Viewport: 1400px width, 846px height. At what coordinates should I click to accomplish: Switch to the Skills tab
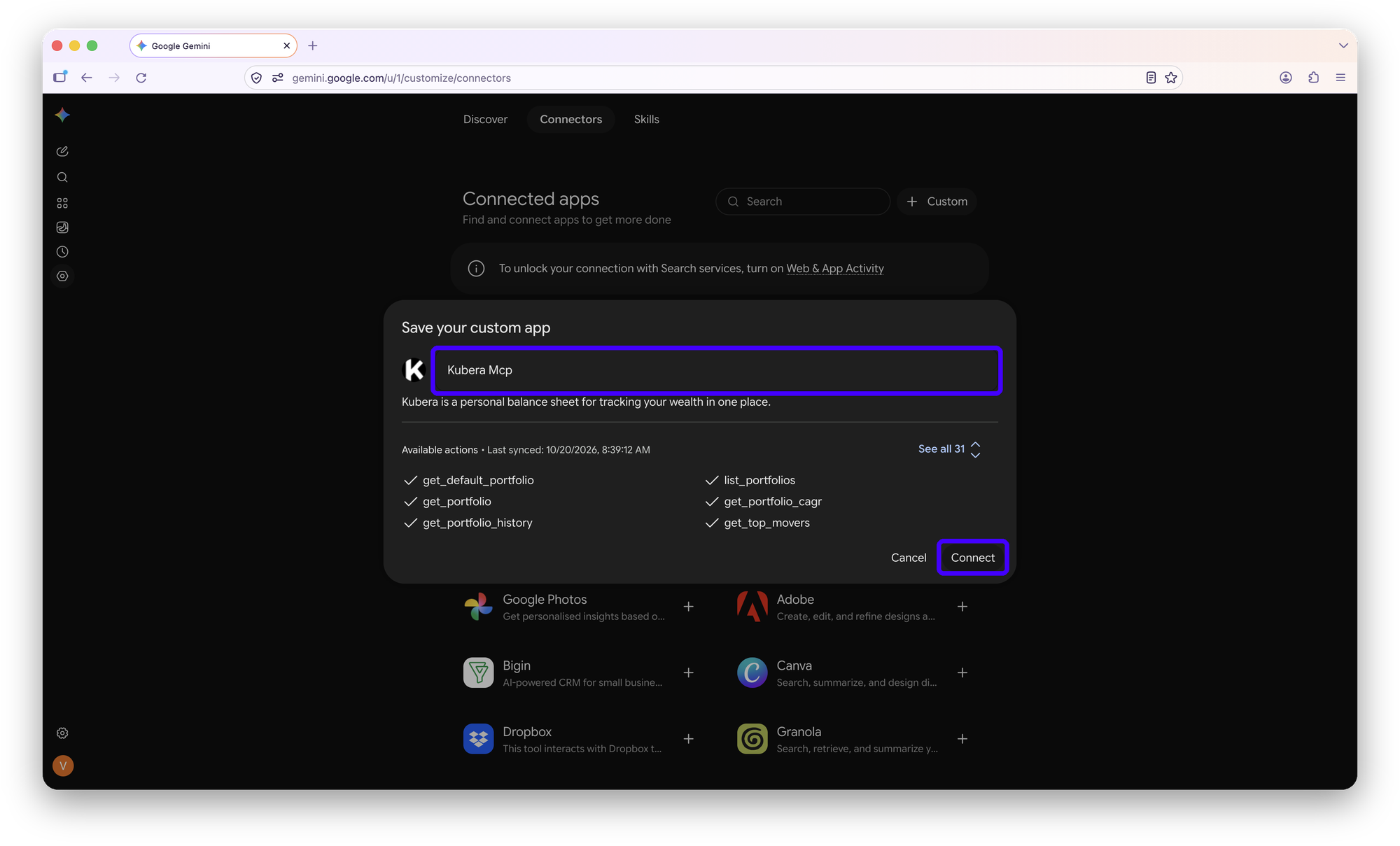pyautogui.click(x=646, y=120)
